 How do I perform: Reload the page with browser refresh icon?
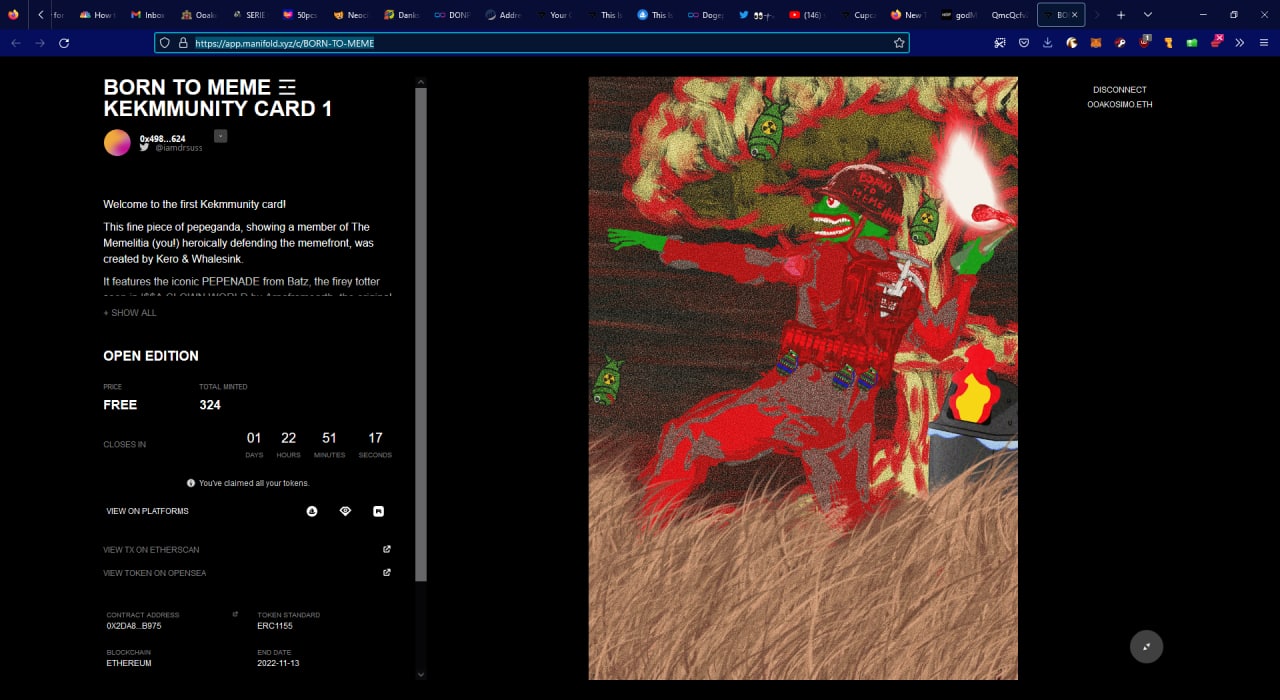(x=64, y=43)
